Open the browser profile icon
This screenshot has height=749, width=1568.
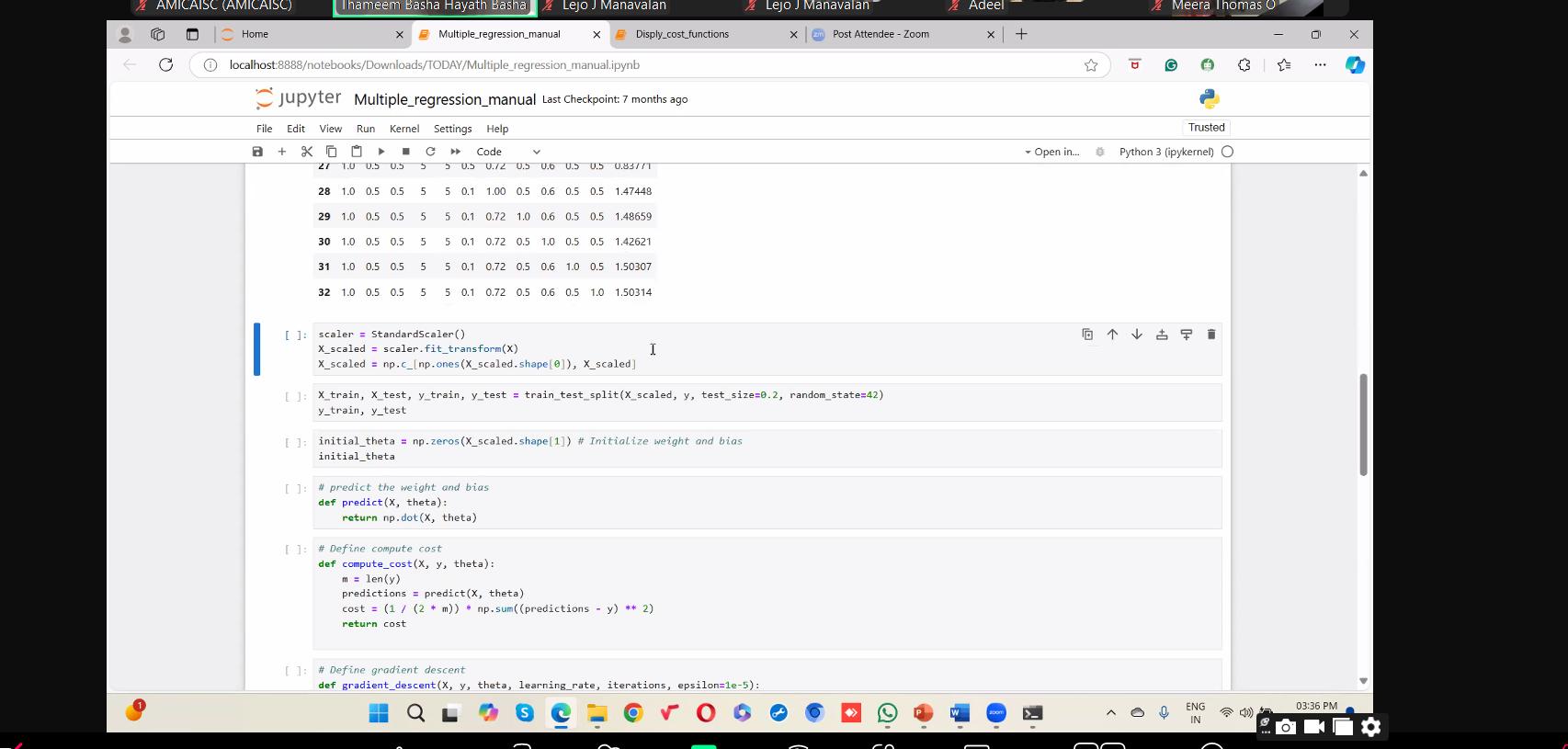[125, 34]
